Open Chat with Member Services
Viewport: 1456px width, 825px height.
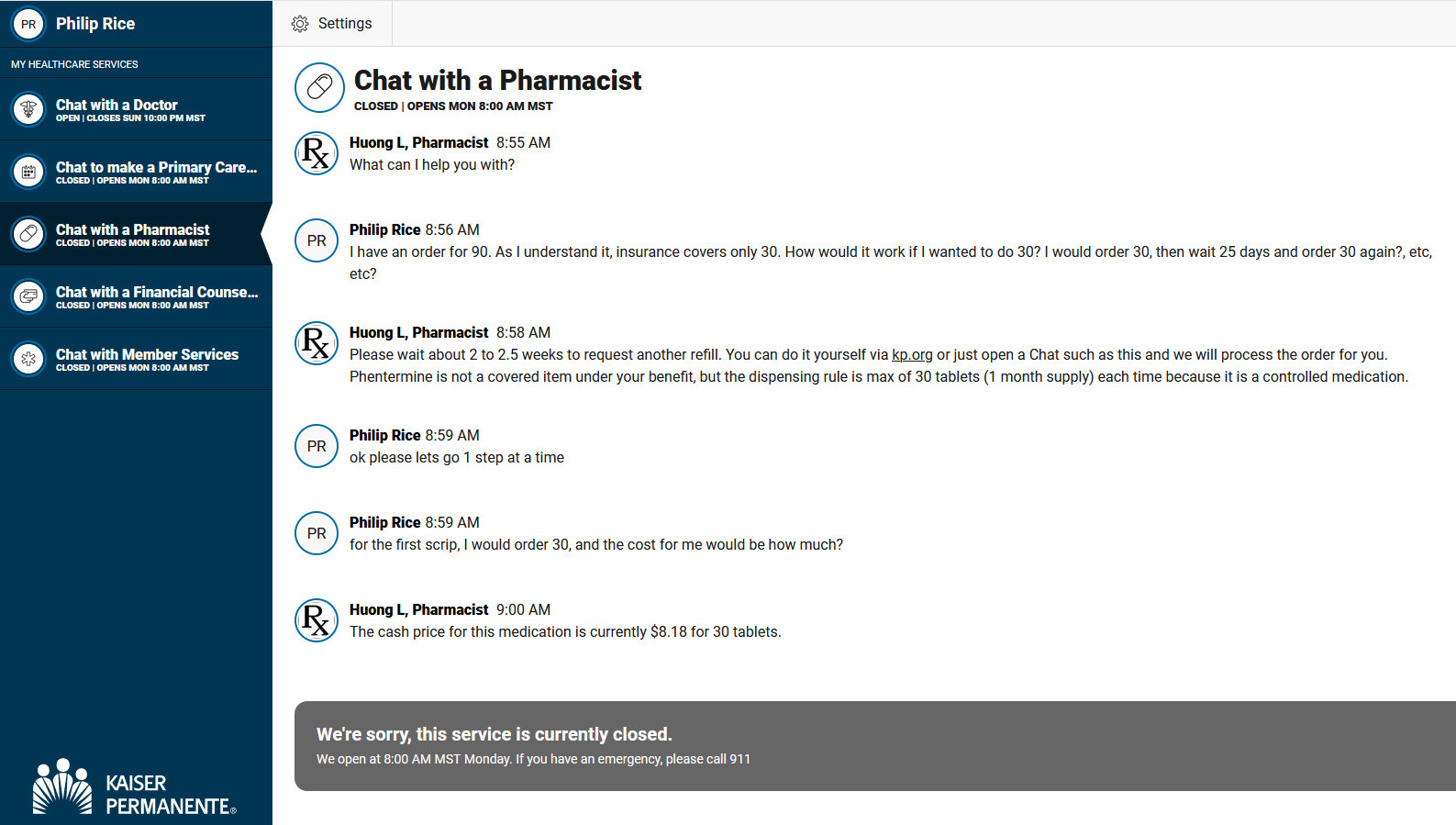(136, 359)
